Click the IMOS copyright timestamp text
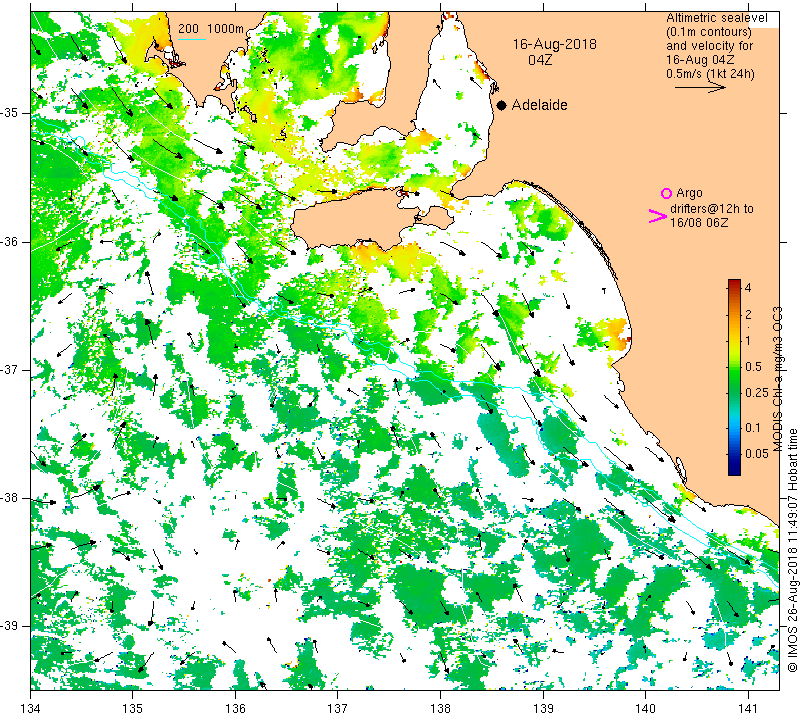 (792, 550)
